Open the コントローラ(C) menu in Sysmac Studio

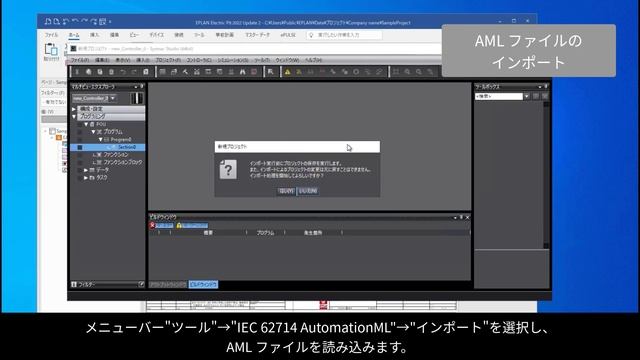coord(199,60)
